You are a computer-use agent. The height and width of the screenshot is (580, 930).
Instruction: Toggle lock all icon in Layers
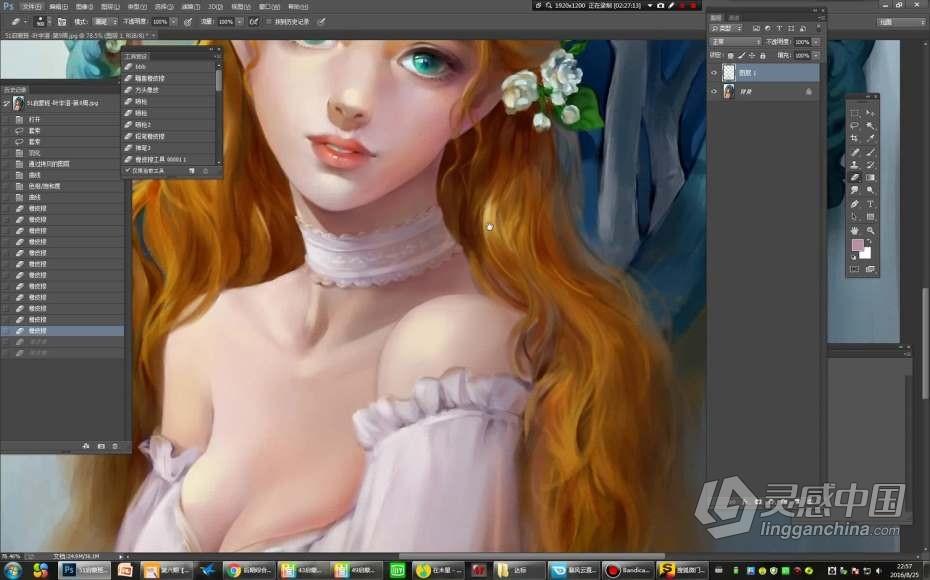tap(763, 56)
